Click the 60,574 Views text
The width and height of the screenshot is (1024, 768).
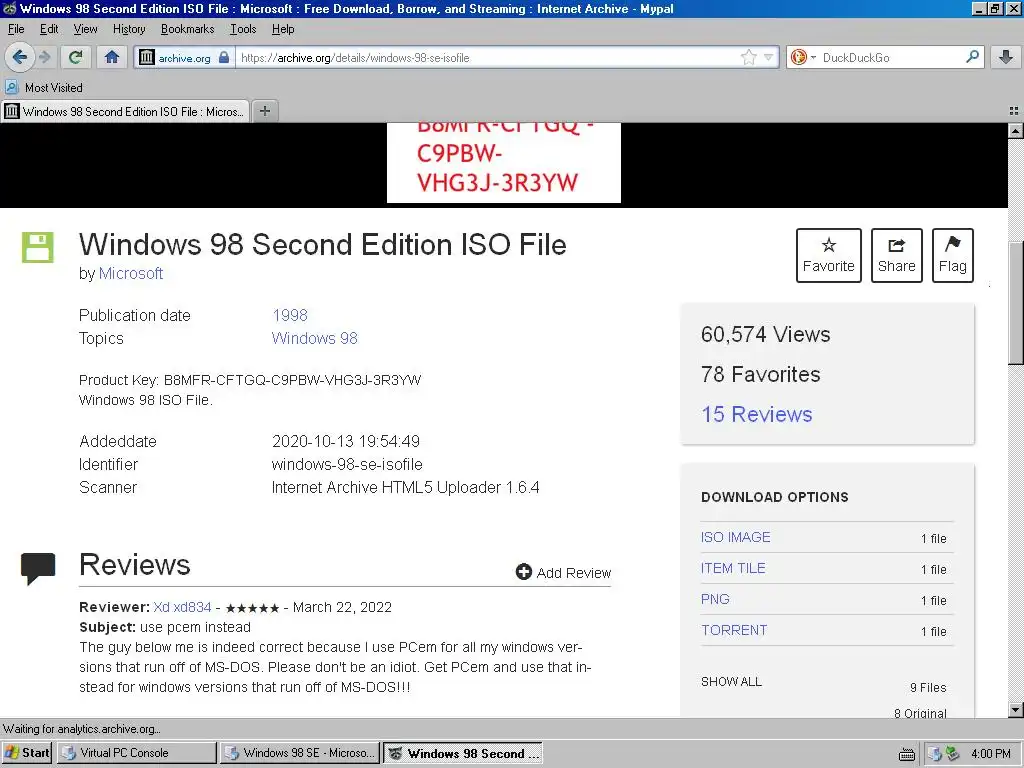tap(765, 334)
